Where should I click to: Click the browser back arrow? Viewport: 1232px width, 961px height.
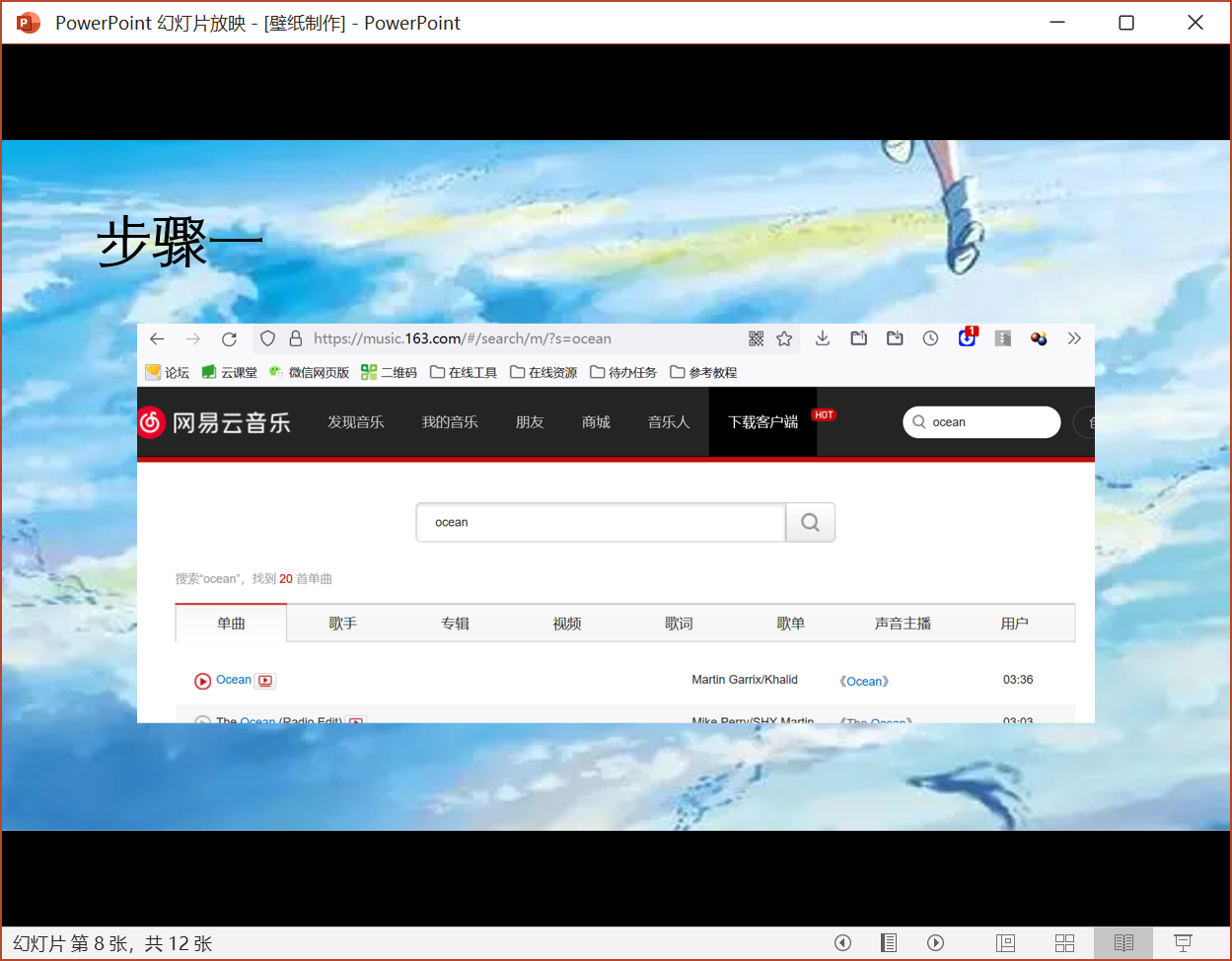pyautogui.click(x=157, y=338)
